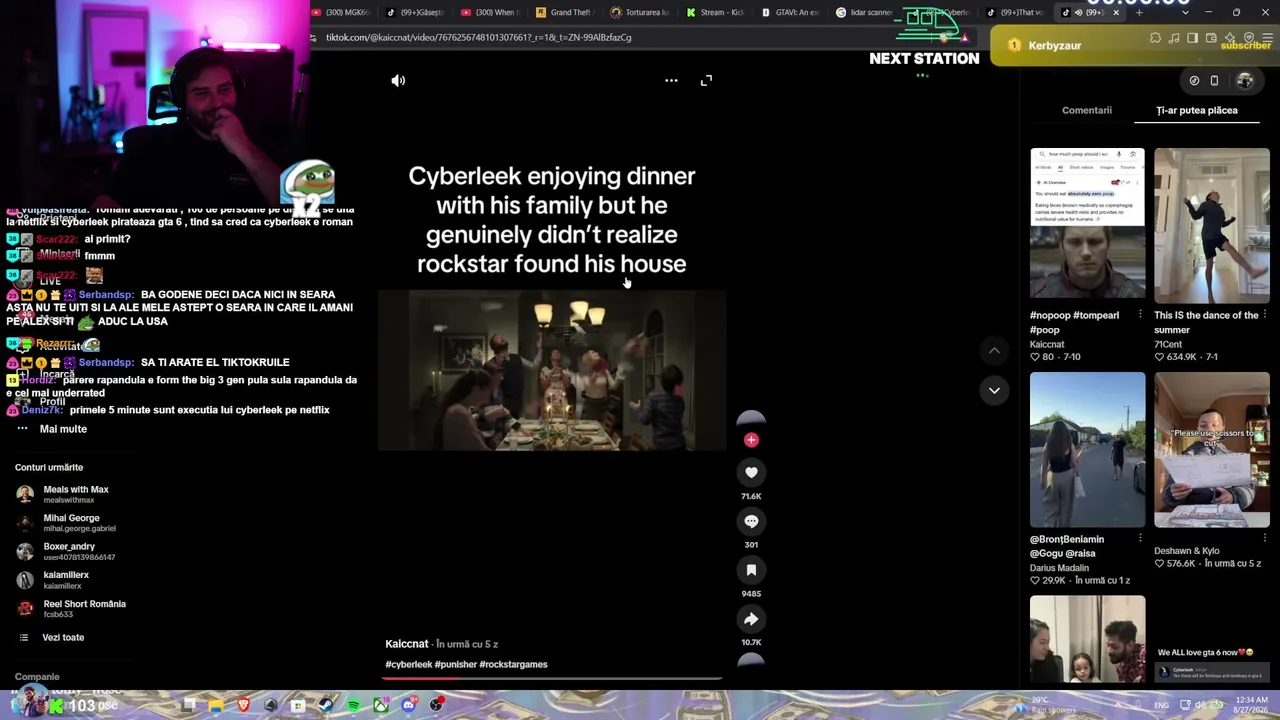
Task: Click the round icon left of the phone icon
Action: 1194,81
